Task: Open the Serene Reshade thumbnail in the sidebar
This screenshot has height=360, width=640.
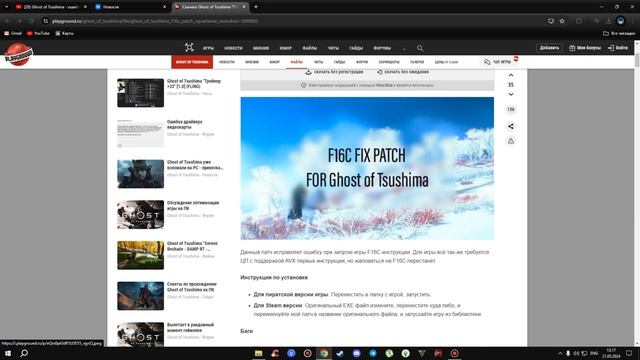Action: point(140,255)
